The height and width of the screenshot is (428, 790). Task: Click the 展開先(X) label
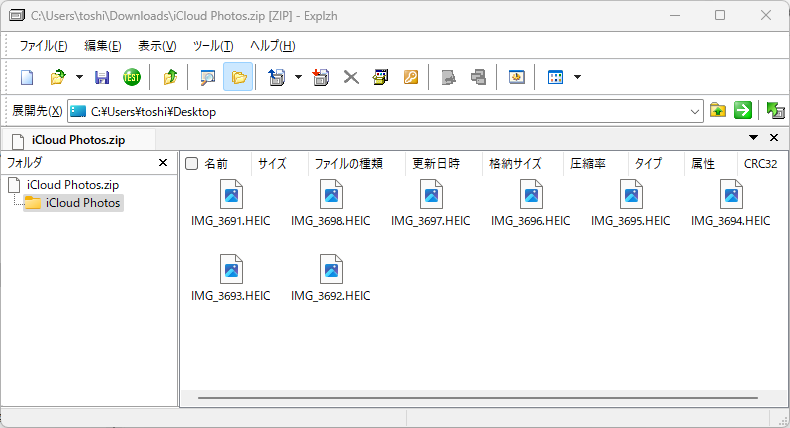tap(37, 111)
